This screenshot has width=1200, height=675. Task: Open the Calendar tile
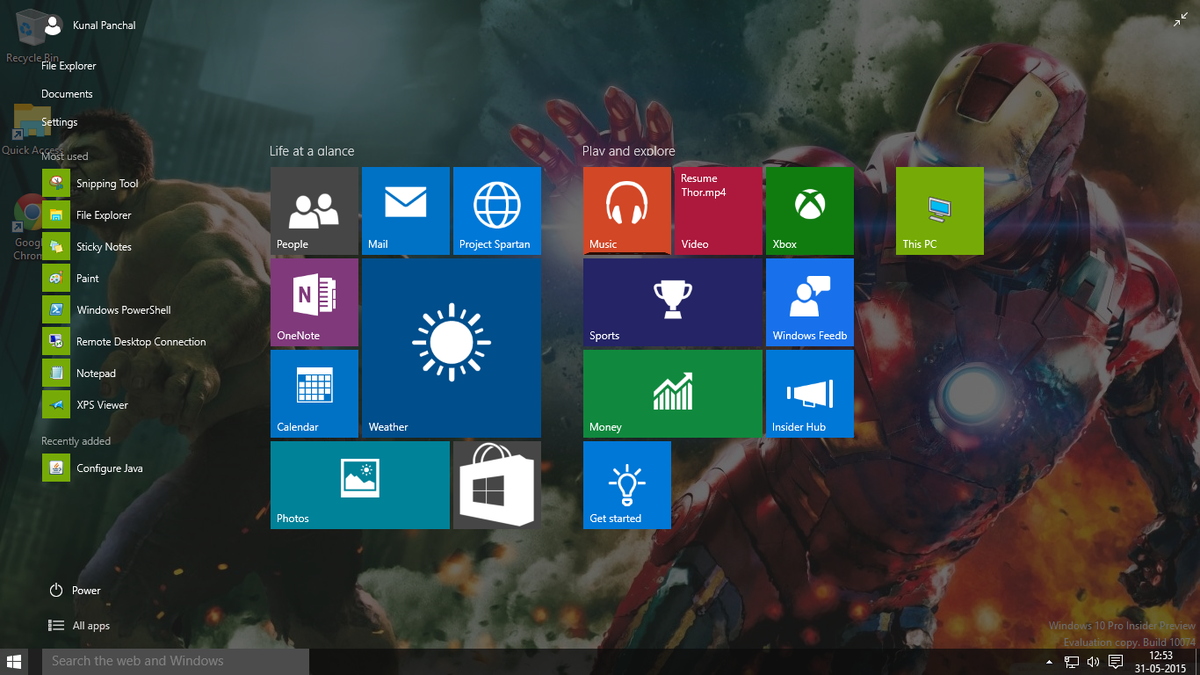click(314, 394)
